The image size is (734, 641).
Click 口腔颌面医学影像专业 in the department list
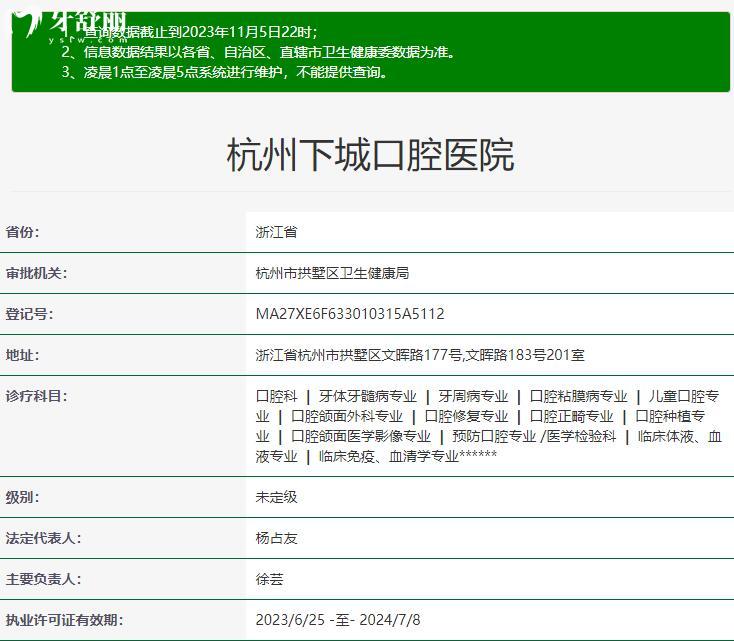click(361, 436)
